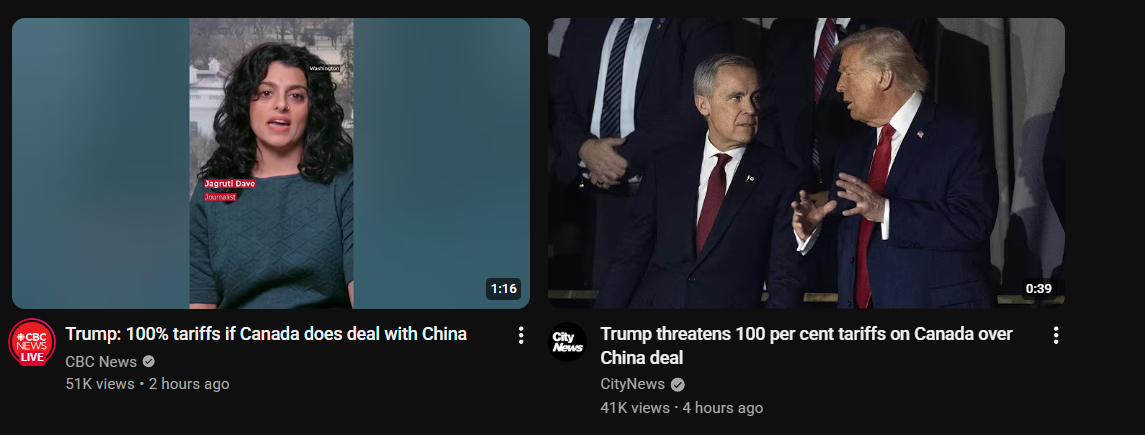The width and height of the screenshot is (1145, 435).
Task: Click the "41K views" text
Action: (635, 408)
